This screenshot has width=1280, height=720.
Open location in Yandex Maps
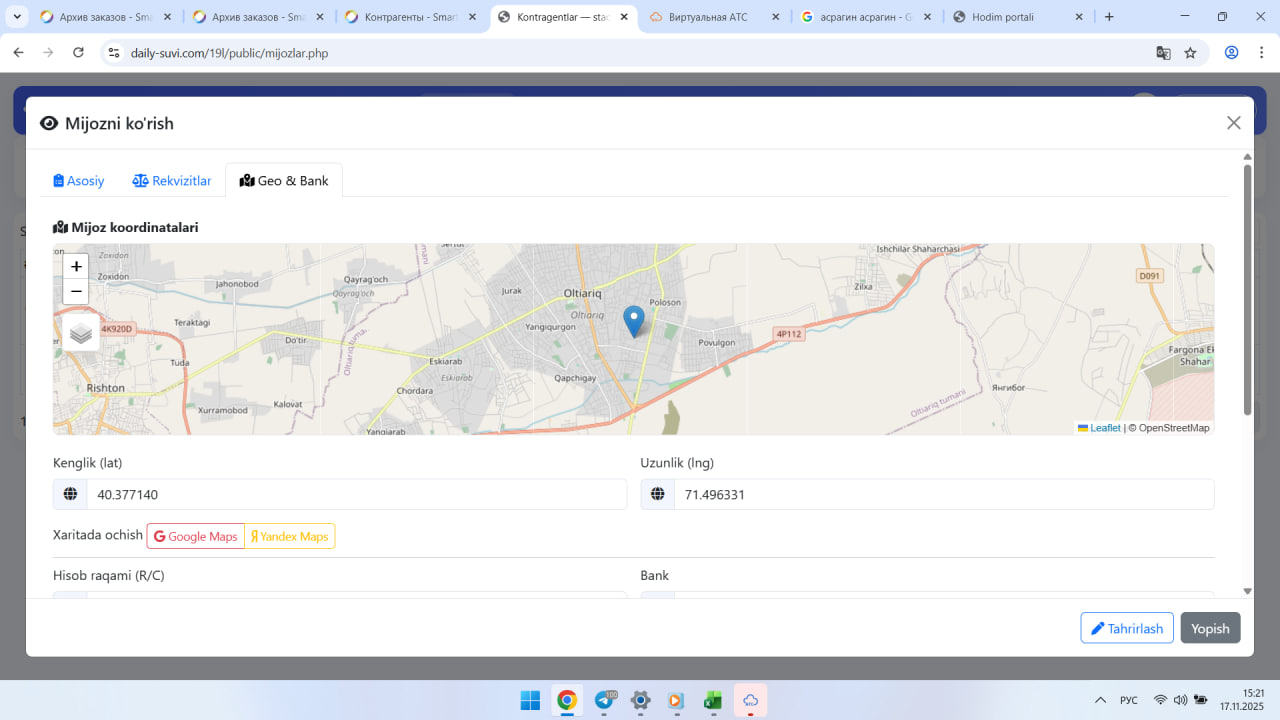pos(290,537)
